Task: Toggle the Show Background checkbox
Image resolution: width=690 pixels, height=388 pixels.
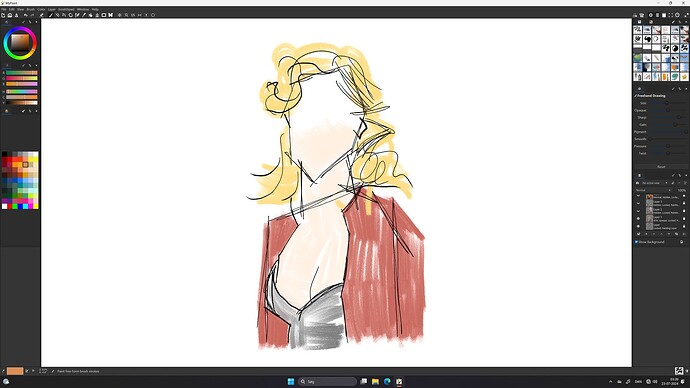Action: pyautogui.click(x=636, y=242)
